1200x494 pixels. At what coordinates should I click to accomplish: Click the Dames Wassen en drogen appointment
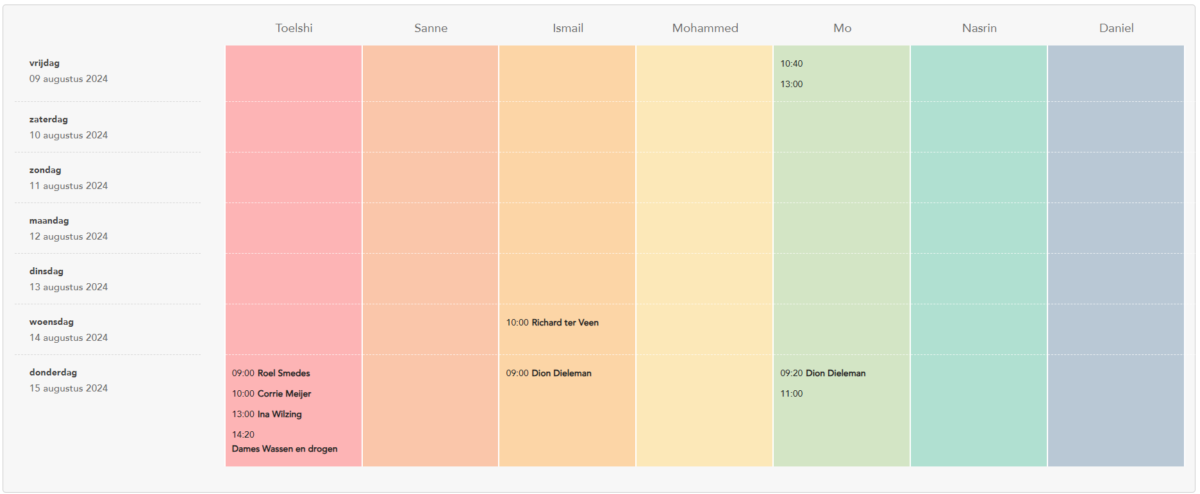[284, 442]
